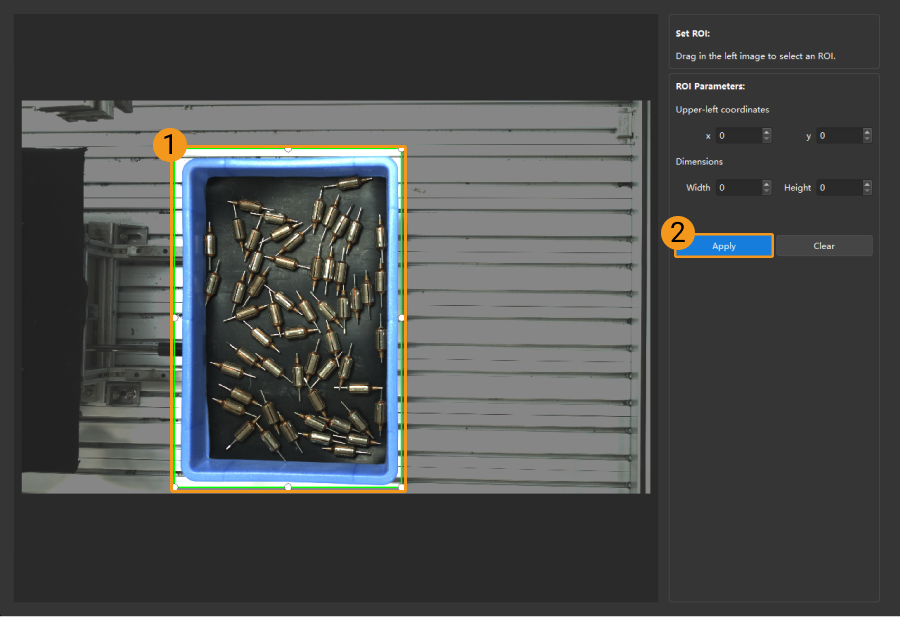This screenshot has height=617, width=900.
Task: Decrement the Height value using down arrow
Action: [867, 191]
